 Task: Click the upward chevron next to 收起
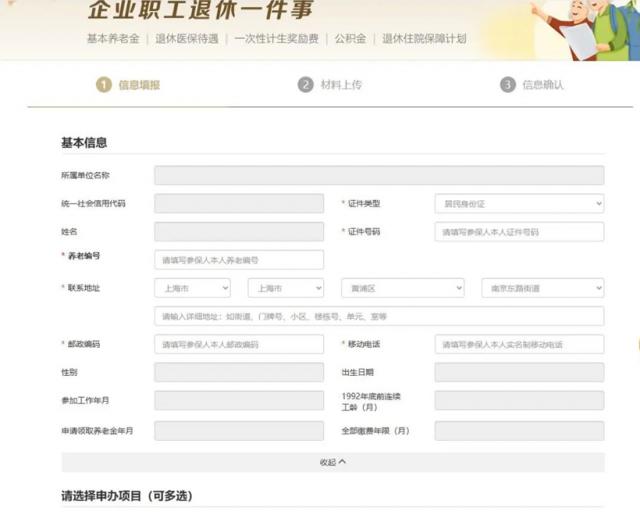(x=342, y=462)
